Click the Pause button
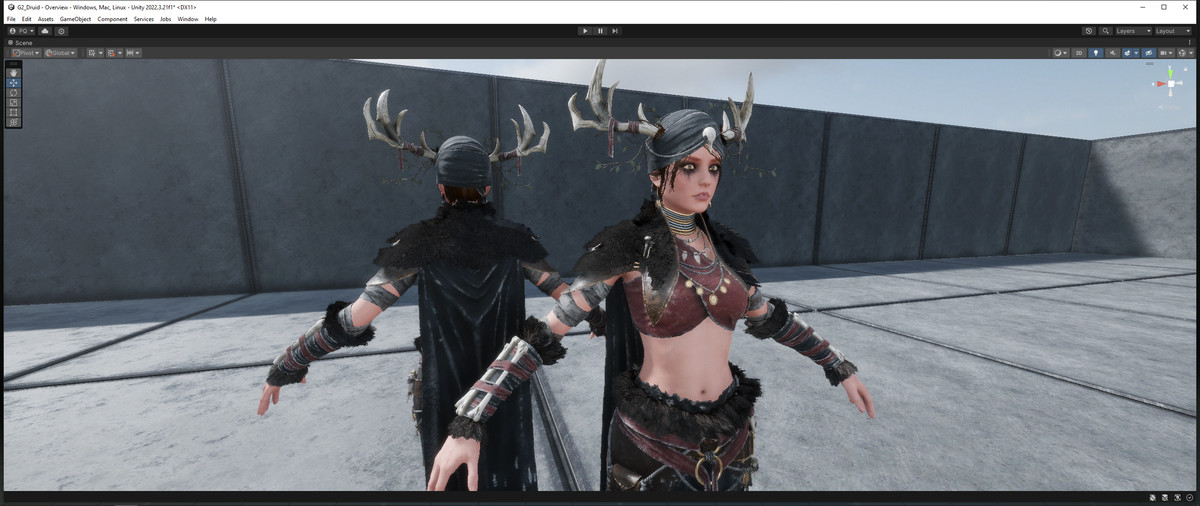Screen dimensions: 1200x506 pyautogui.click(x=600, y=31)
